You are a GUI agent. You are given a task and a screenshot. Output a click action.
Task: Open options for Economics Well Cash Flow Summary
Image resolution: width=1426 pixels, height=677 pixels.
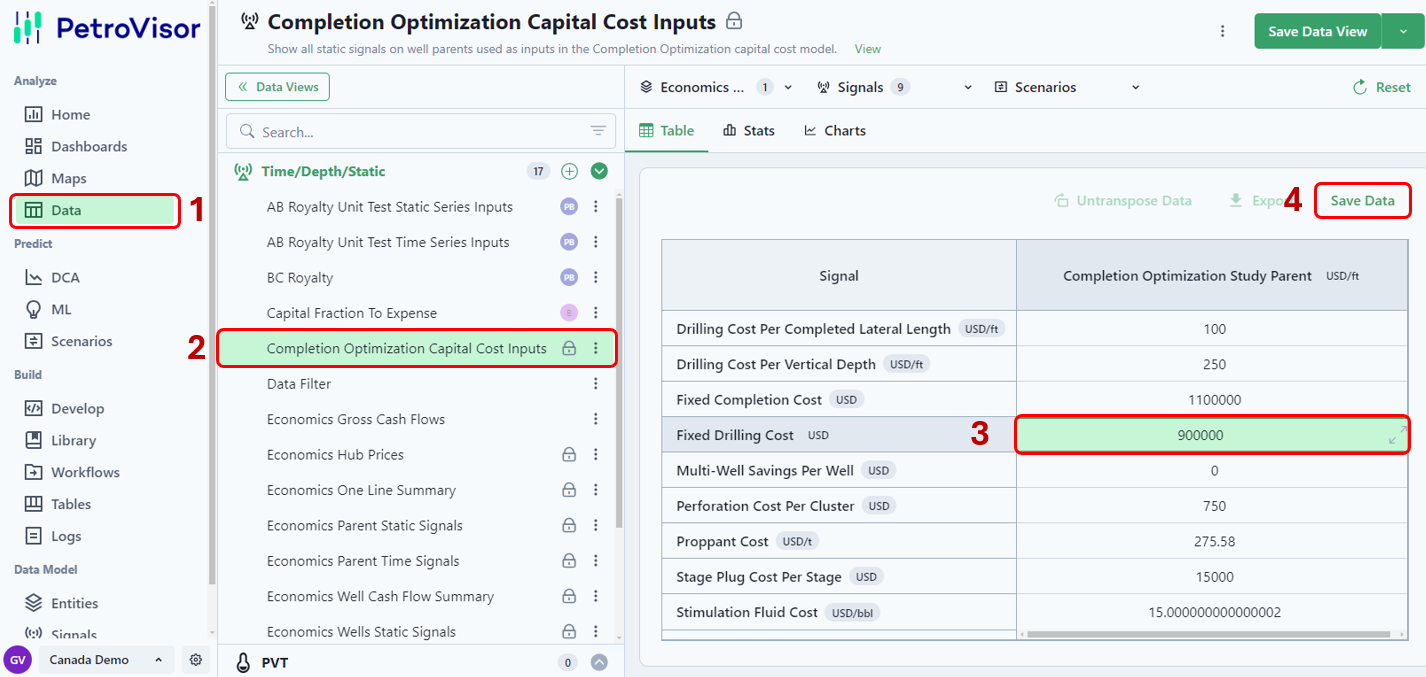[596, 596]
